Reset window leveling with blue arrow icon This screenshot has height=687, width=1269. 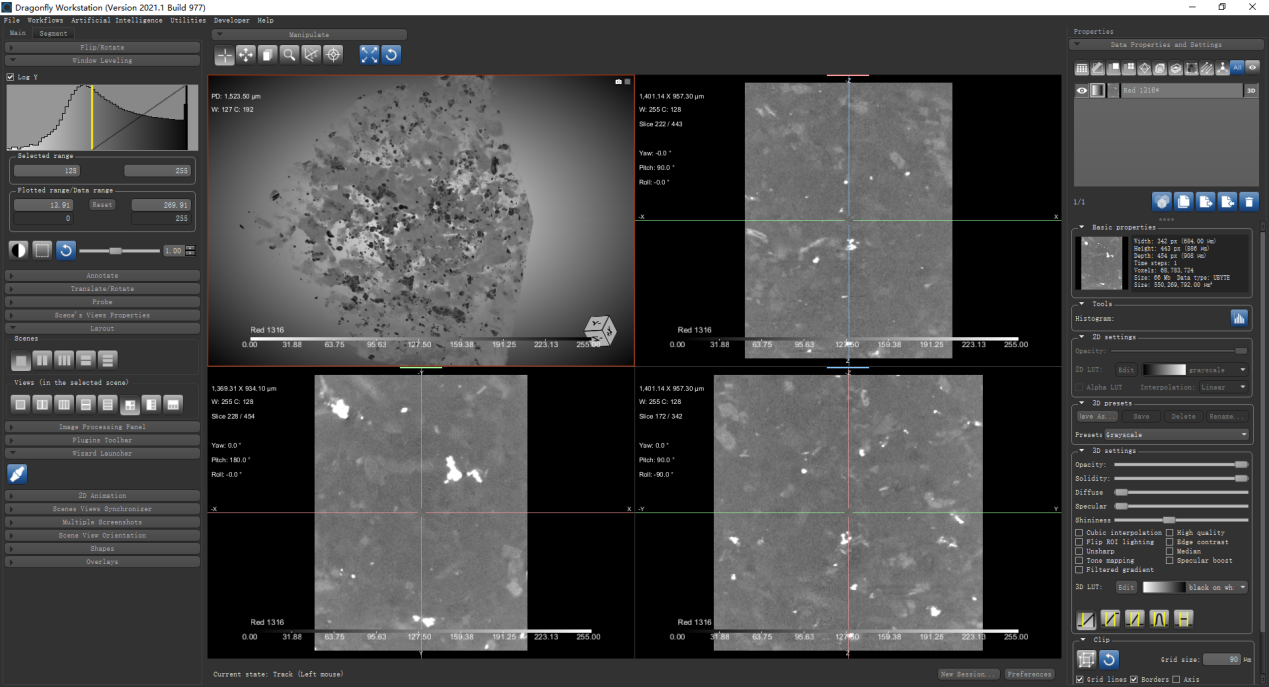tap(65, 249)
